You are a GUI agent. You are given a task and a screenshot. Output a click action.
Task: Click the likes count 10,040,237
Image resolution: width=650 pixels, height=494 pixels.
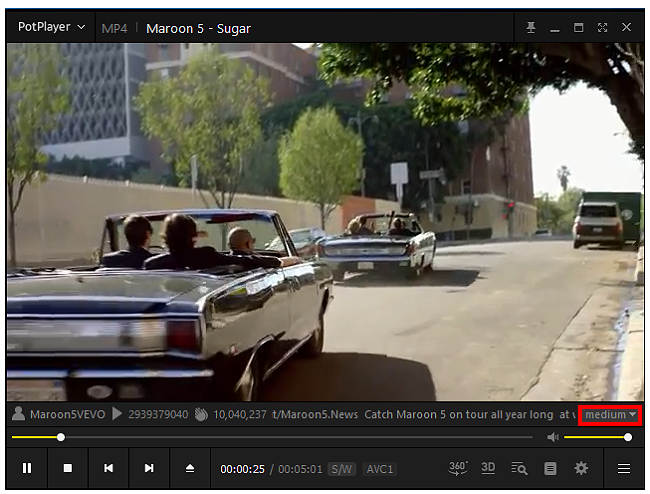point(240,414)
